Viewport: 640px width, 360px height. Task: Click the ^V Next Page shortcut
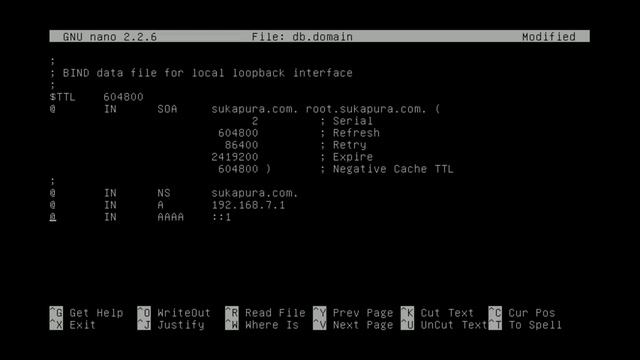point(353,325)
